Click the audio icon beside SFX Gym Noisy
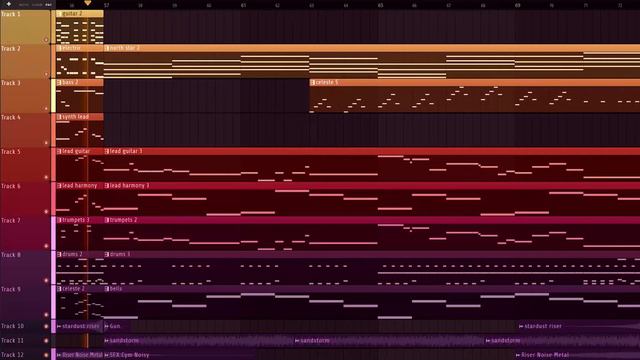 tap(107, 355)
